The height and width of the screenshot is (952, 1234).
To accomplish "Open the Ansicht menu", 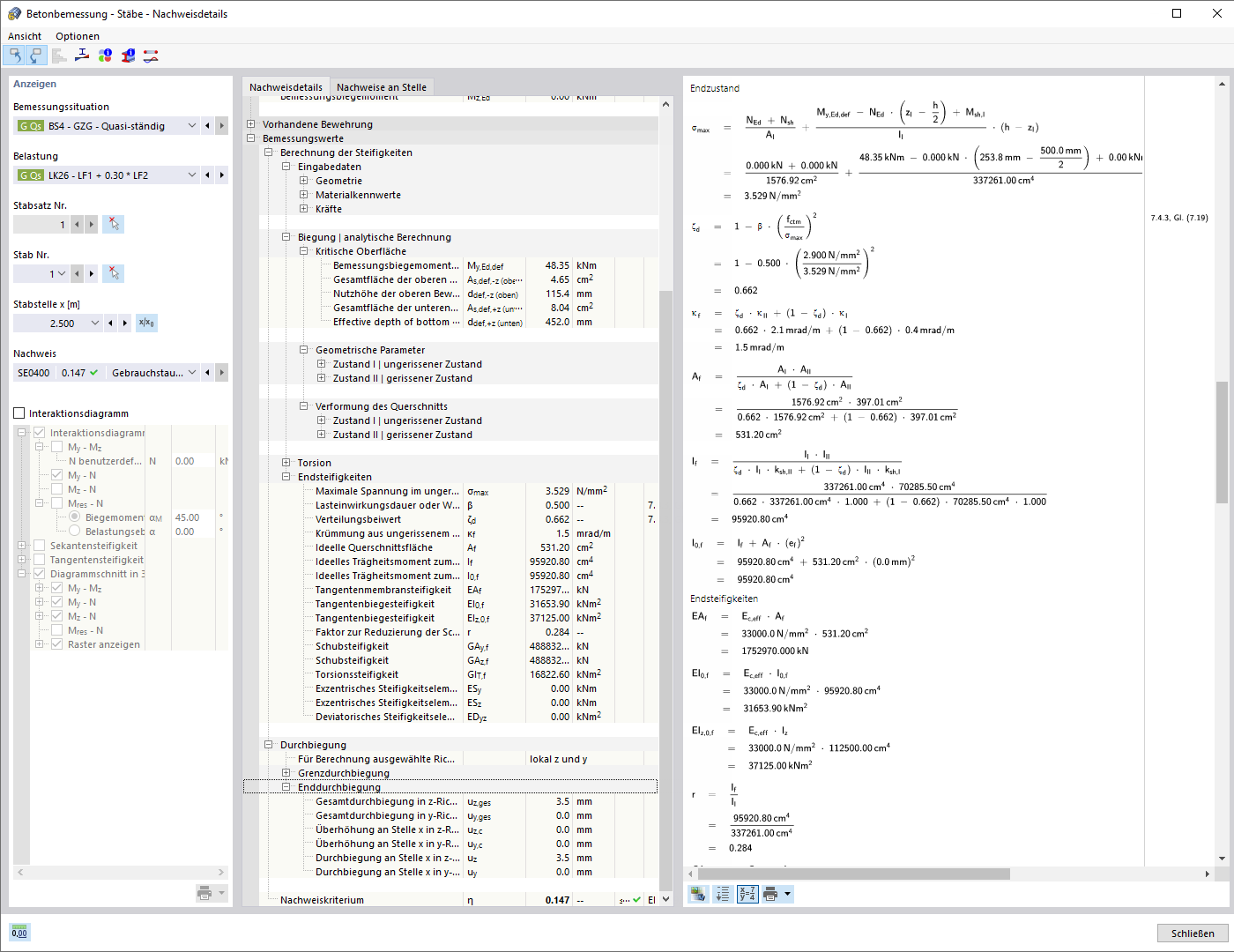I will point(25,36).
